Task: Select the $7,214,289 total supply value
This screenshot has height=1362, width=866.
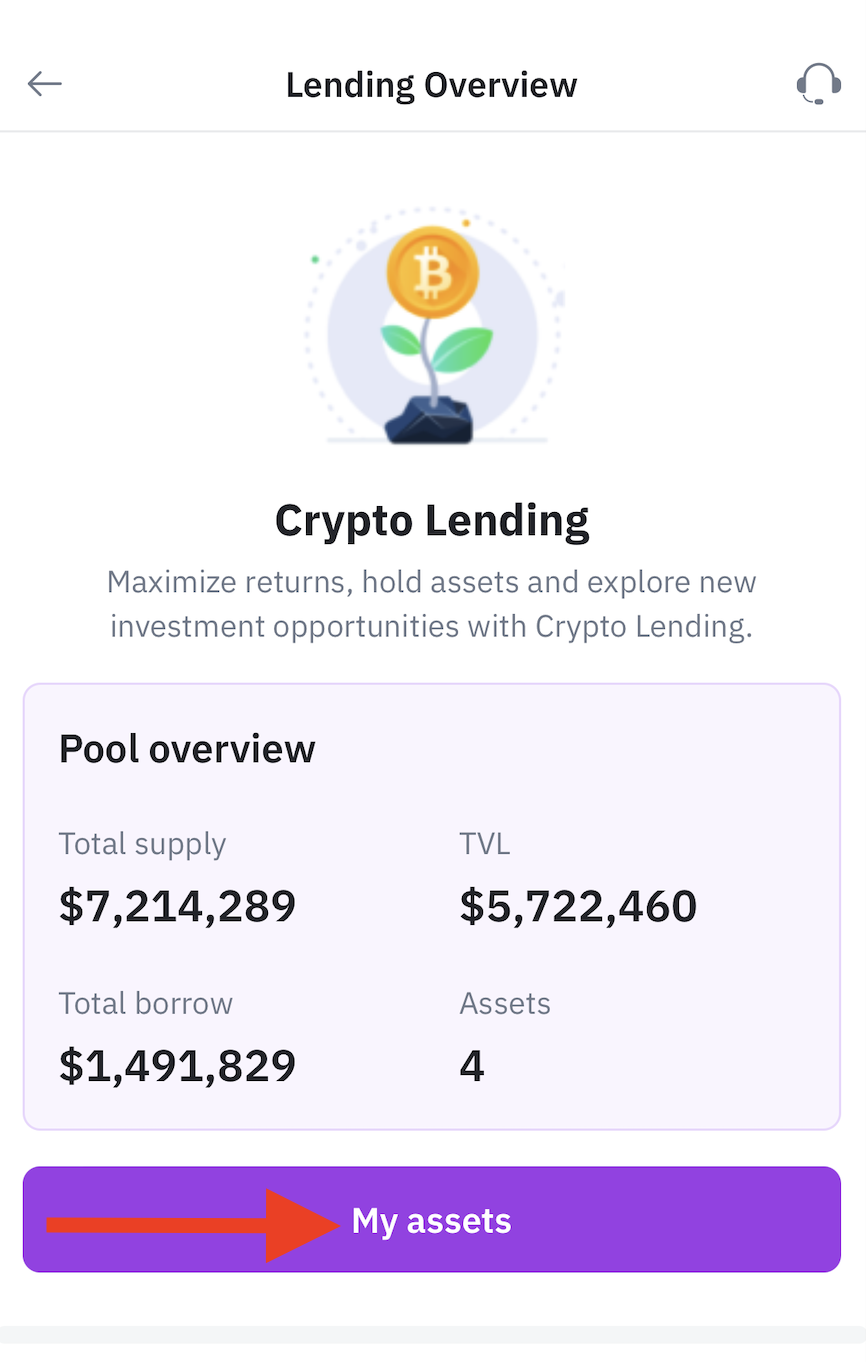Action: pyautogui.click(x=177, y=905)
